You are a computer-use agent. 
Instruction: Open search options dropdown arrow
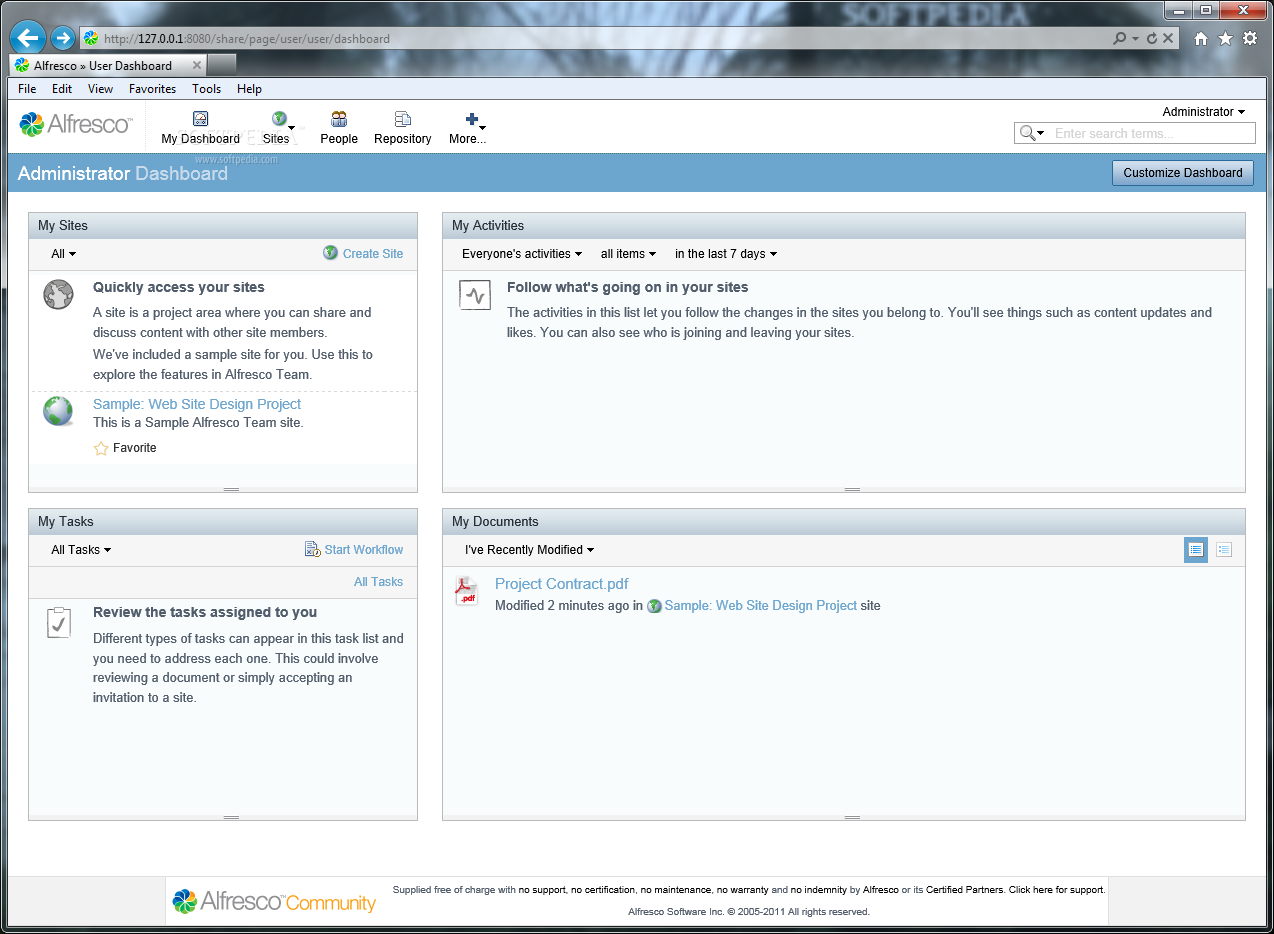point(1041,133)
